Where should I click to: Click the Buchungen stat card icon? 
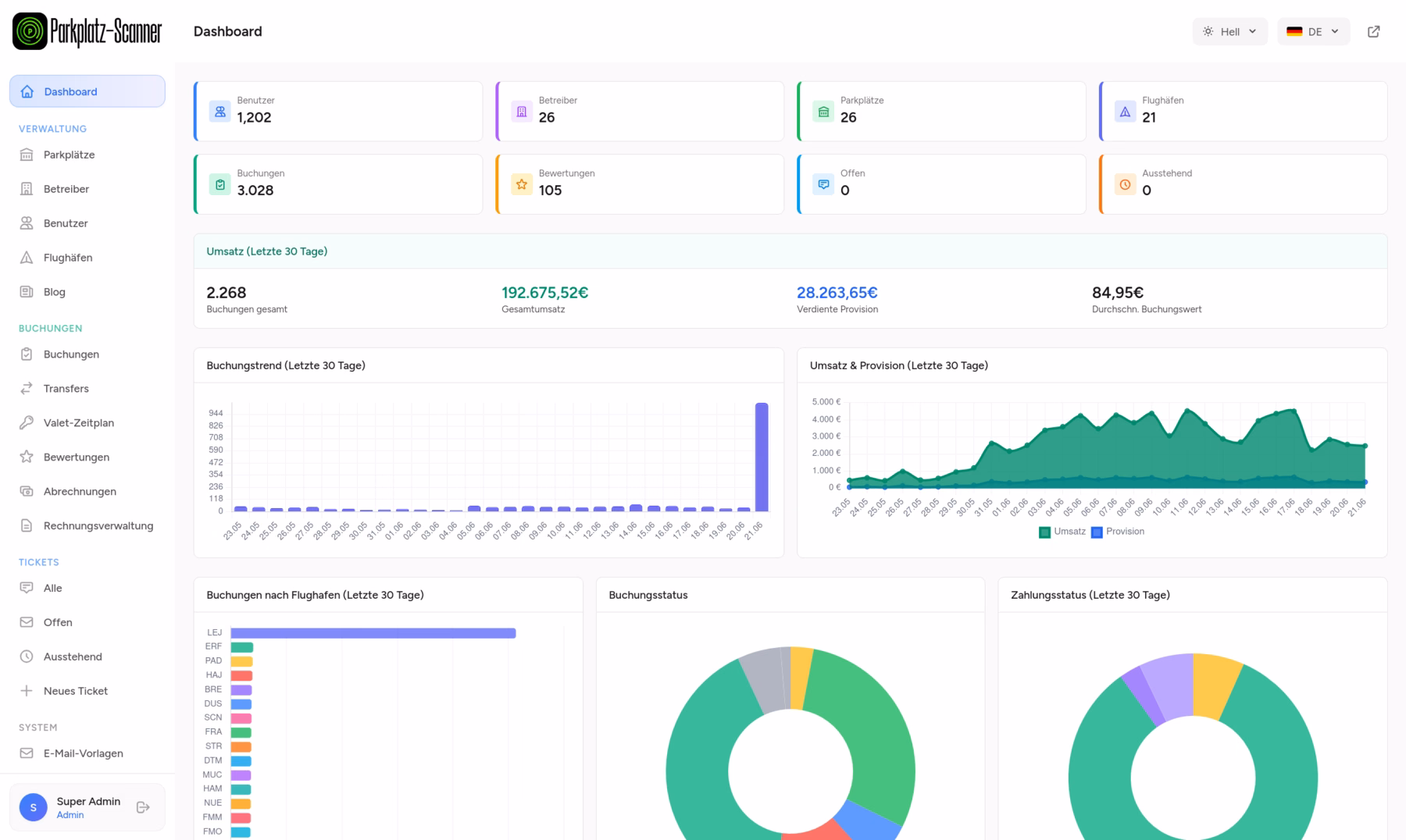(220, 184)
